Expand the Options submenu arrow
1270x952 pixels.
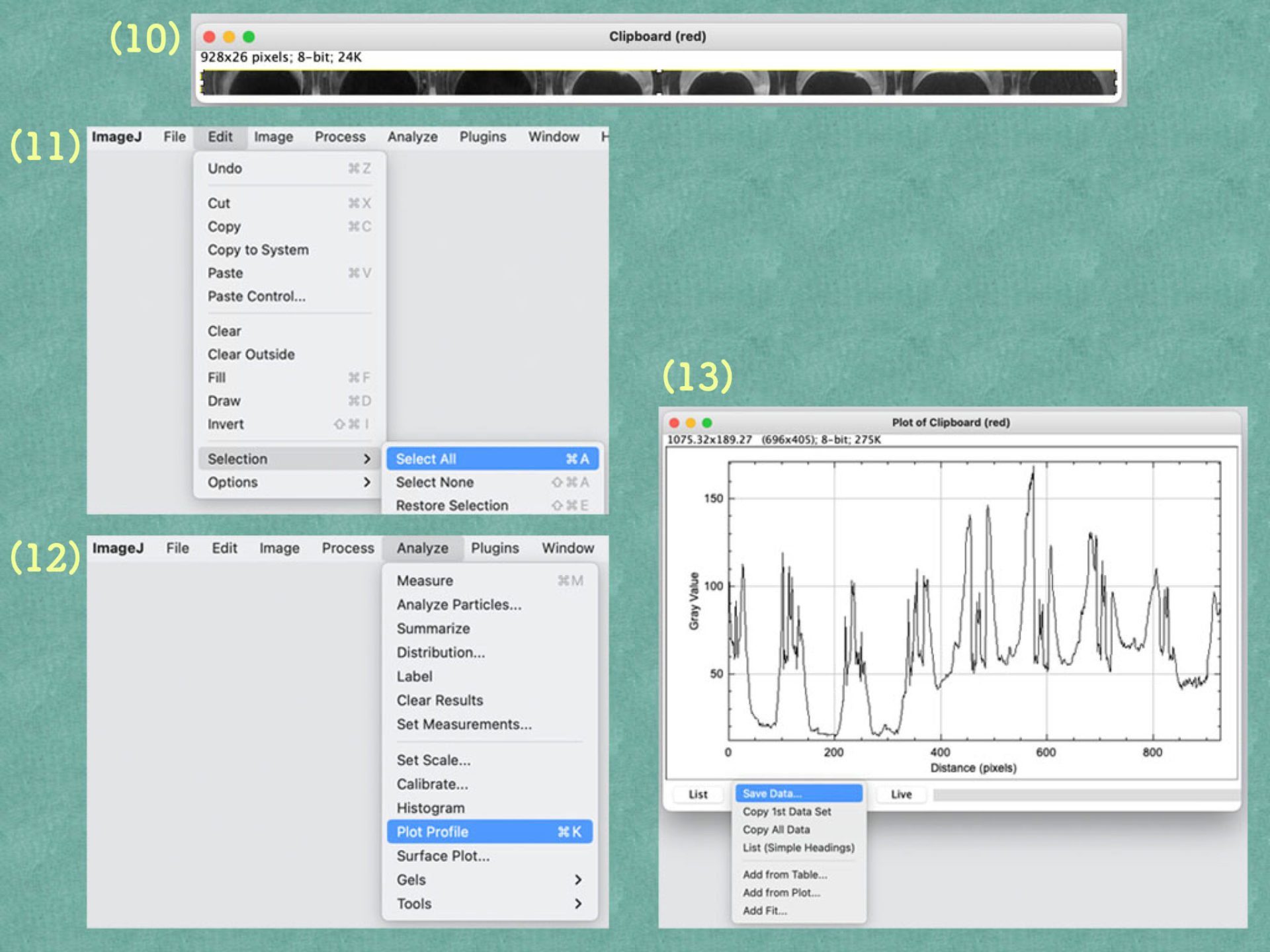(367, 482)
